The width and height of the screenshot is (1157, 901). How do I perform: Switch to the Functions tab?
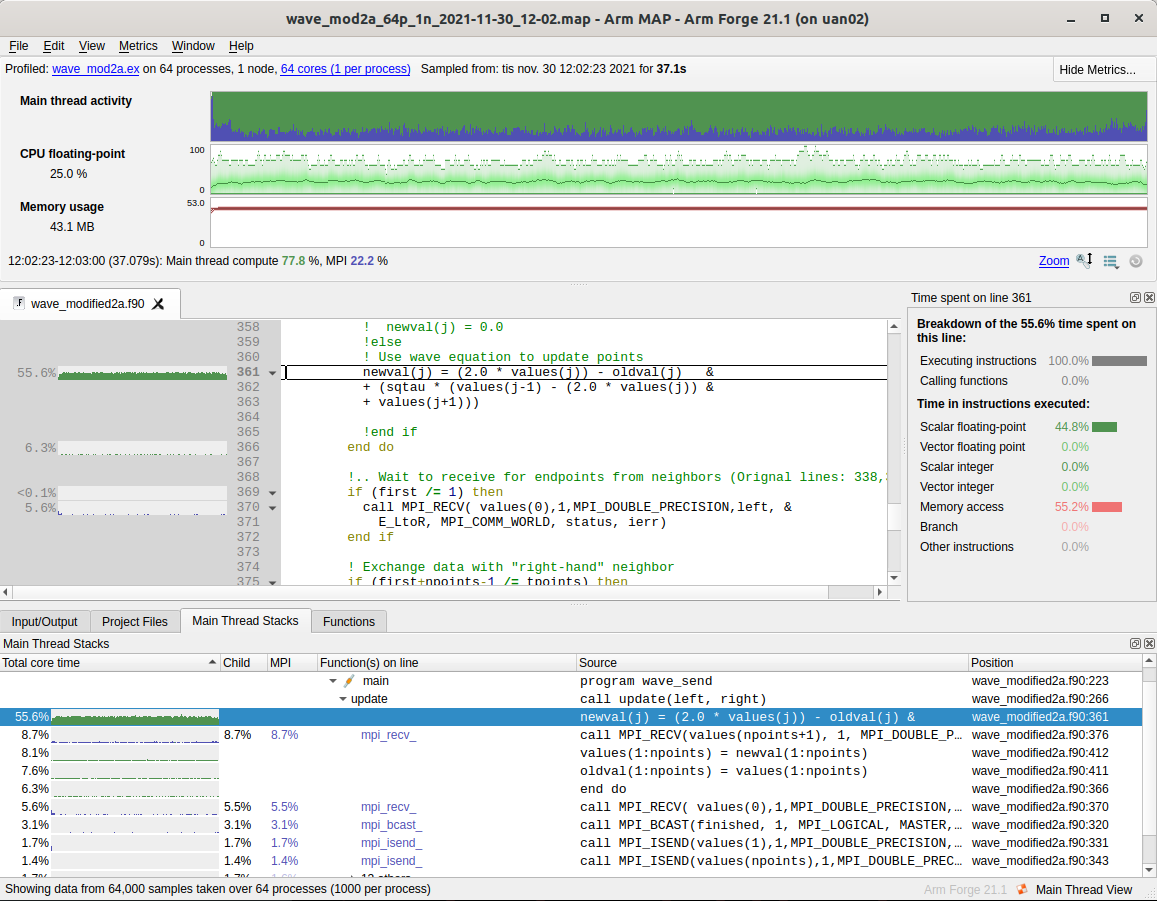[349, 622]
